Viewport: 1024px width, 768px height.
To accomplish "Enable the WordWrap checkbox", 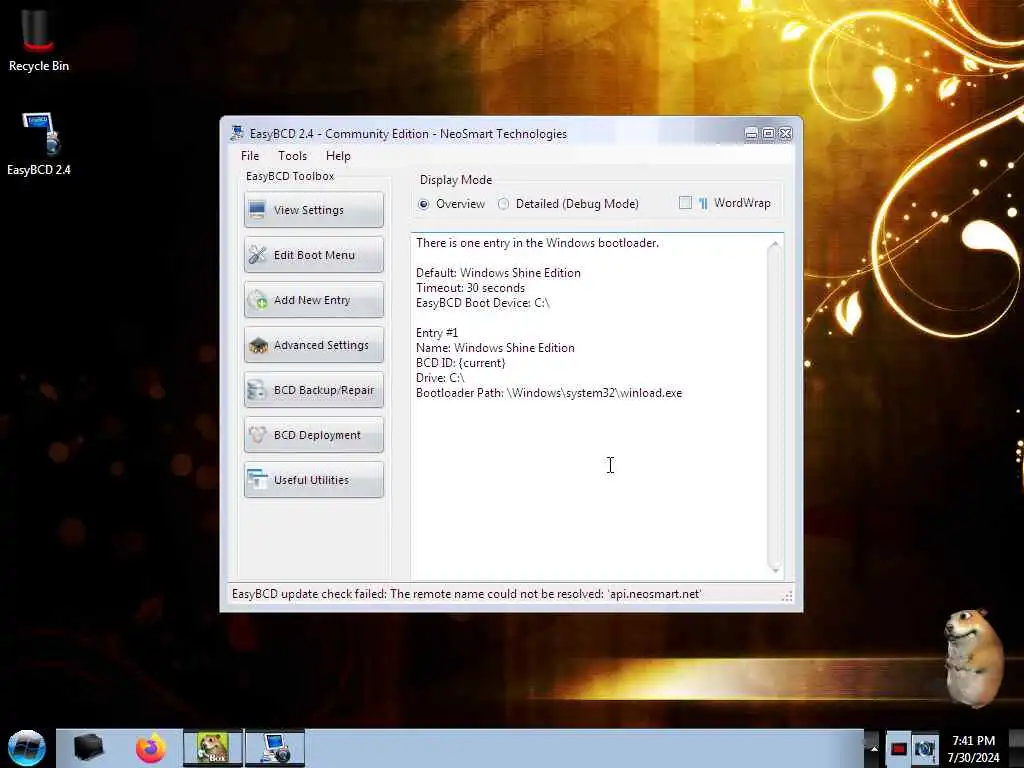I will [685, 202].
